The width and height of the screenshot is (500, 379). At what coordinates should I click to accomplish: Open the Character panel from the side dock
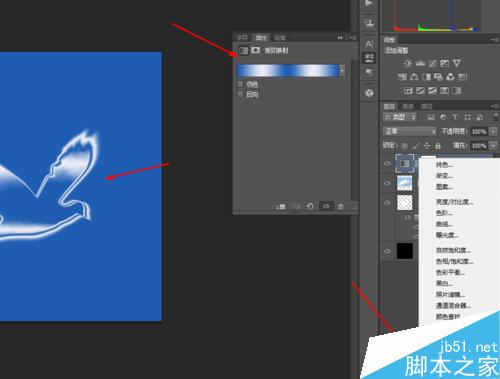pos(369,44)
